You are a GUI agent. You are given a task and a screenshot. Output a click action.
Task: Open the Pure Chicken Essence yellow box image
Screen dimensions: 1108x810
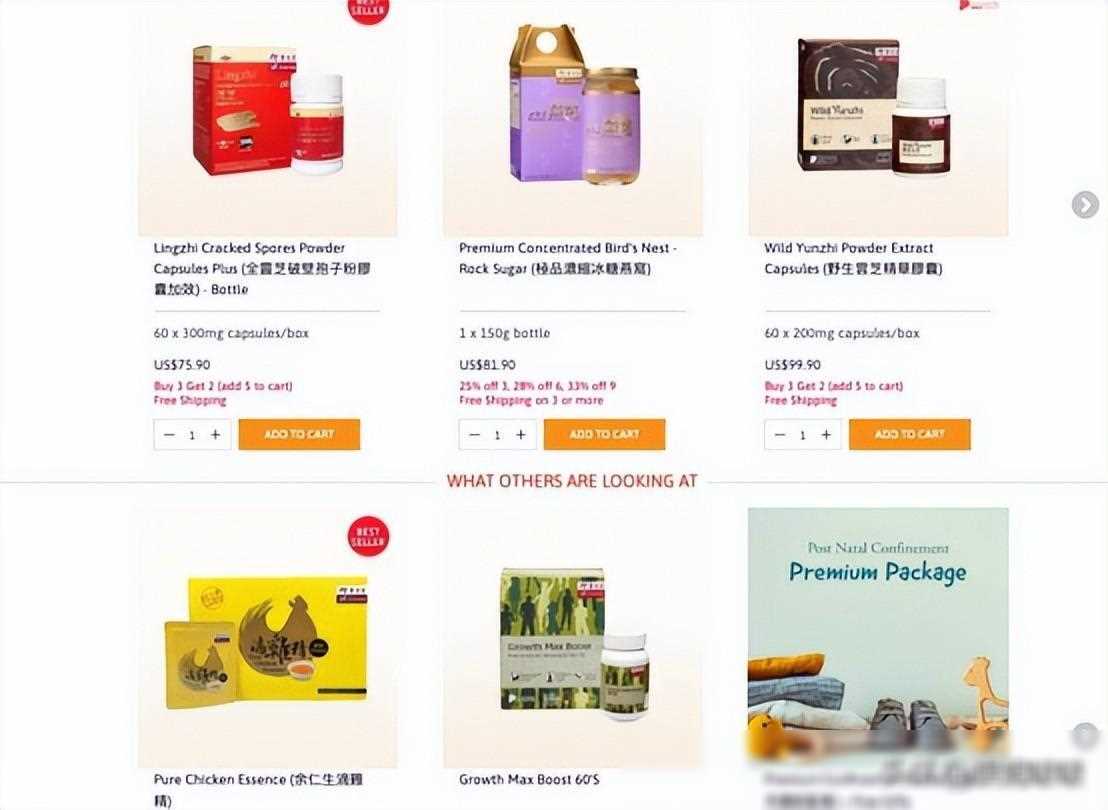click(268, 638)
